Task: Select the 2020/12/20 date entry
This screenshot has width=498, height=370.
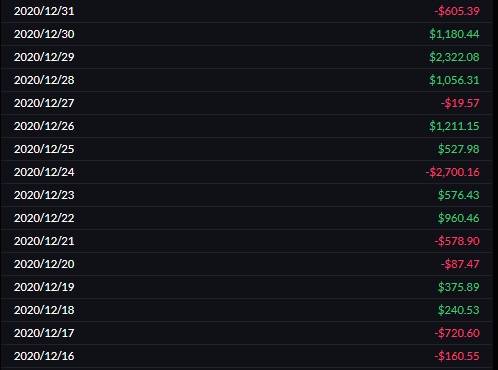Action: (x=44, y=264)
